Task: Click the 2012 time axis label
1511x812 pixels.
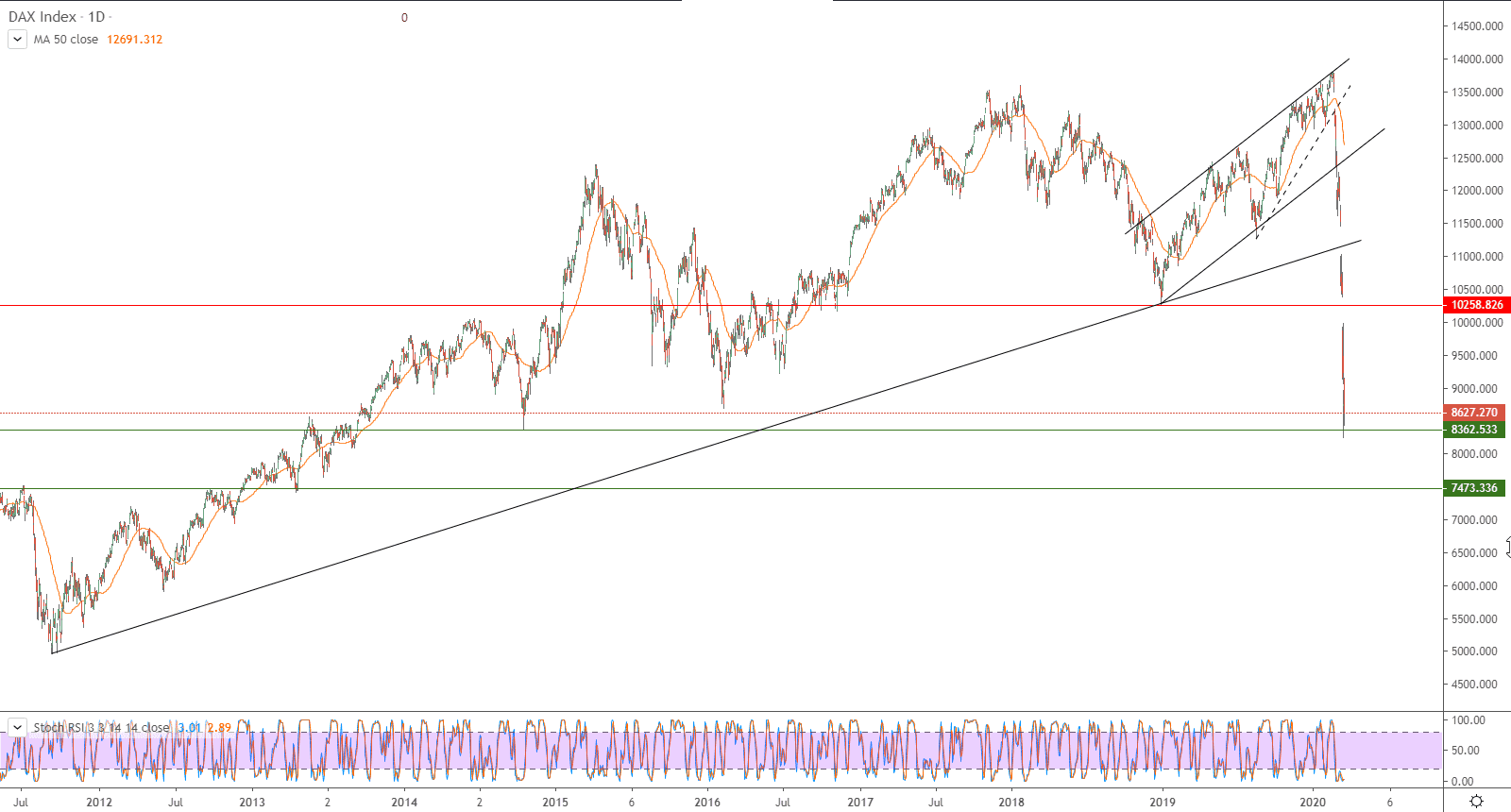Action: click(x=99, y=803)
